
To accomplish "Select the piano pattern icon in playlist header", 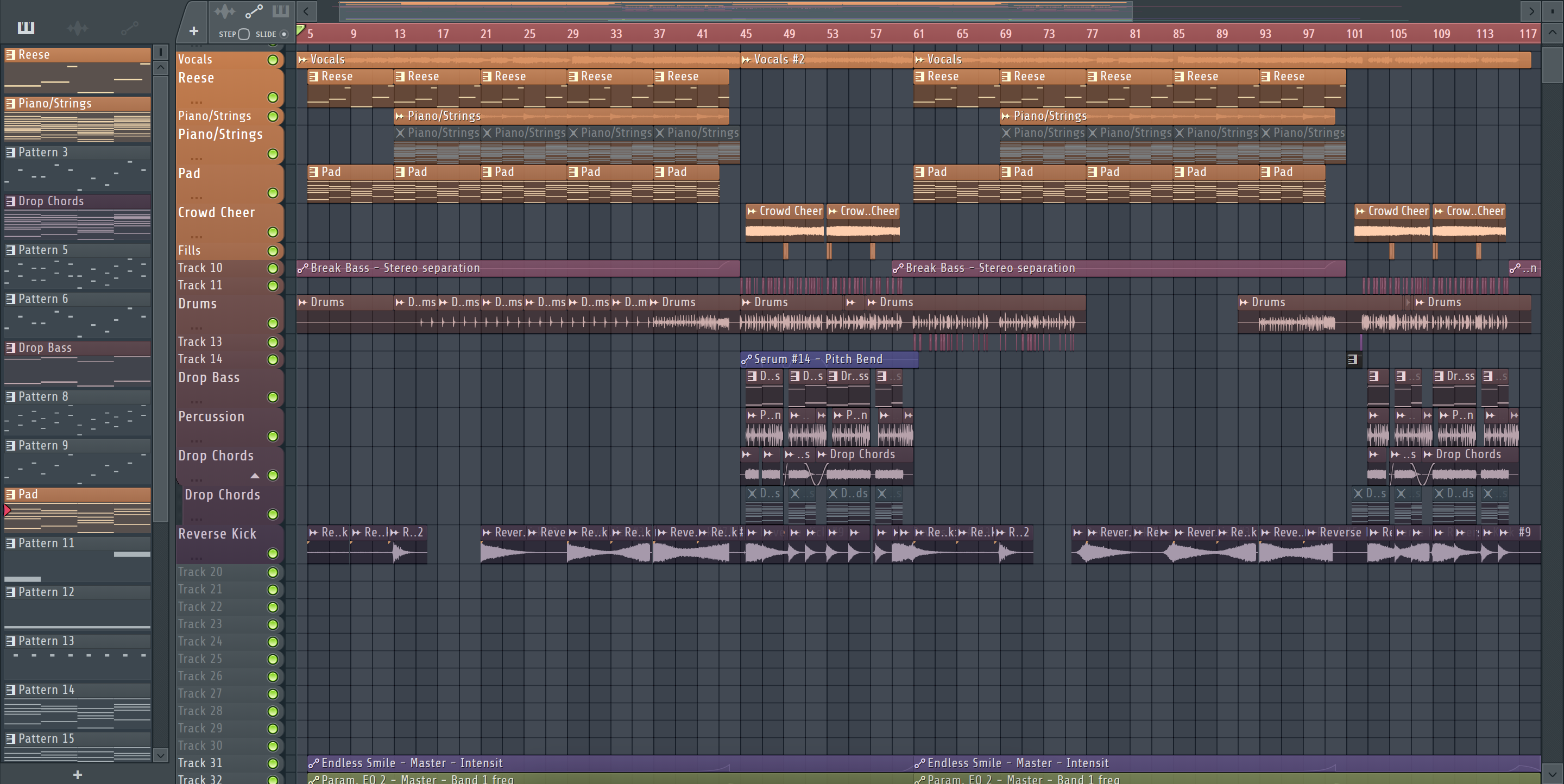I will click(x=281, y=11).
